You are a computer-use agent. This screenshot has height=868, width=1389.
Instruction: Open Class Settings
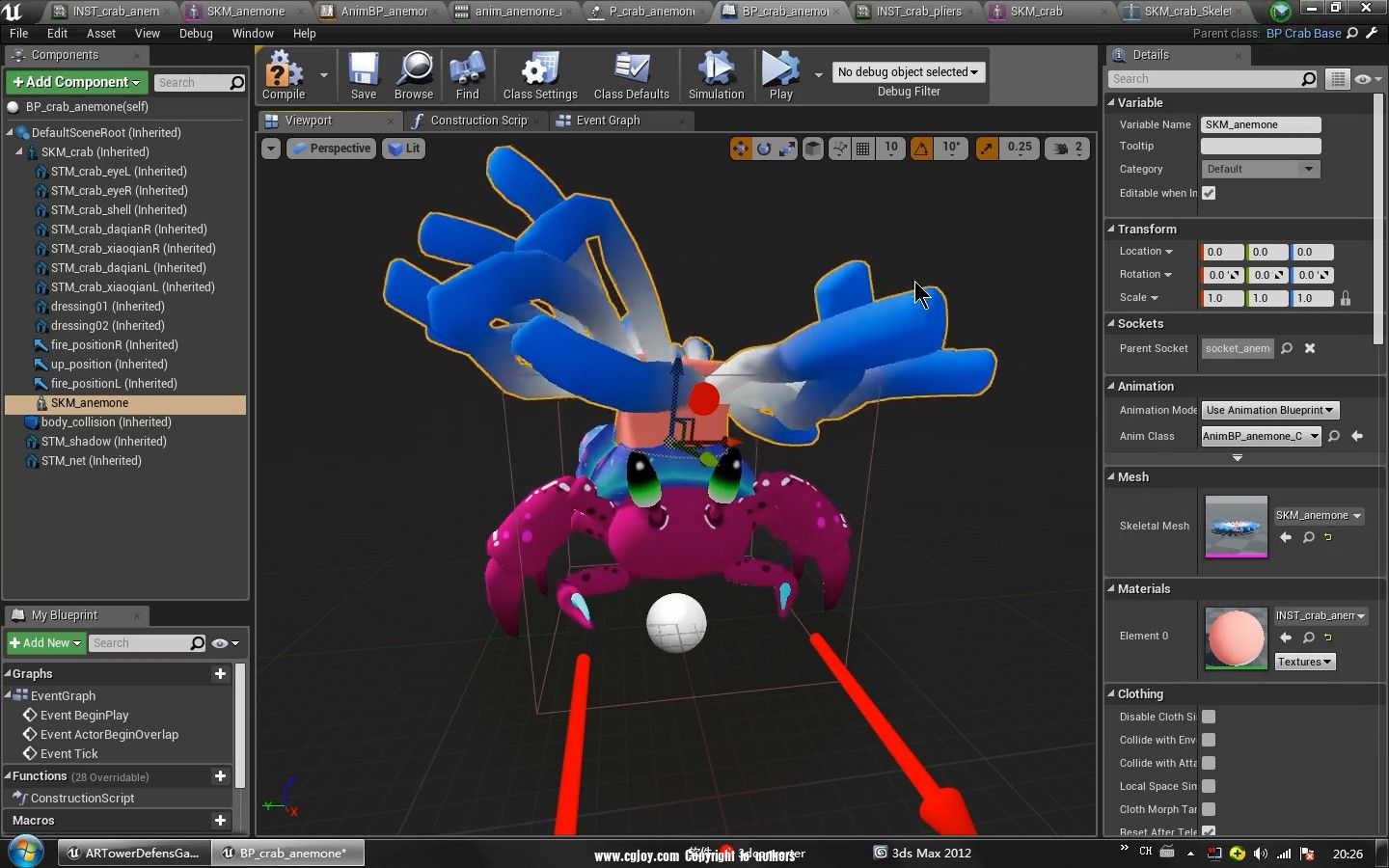[540, 75]
